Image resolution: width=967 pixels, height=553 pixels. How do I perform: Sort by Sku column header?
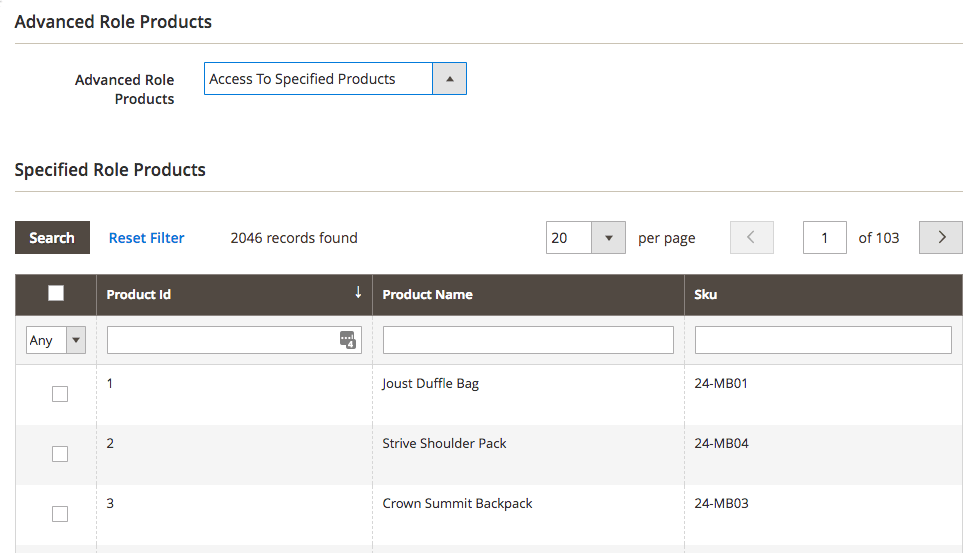click(x=706, y=294)
